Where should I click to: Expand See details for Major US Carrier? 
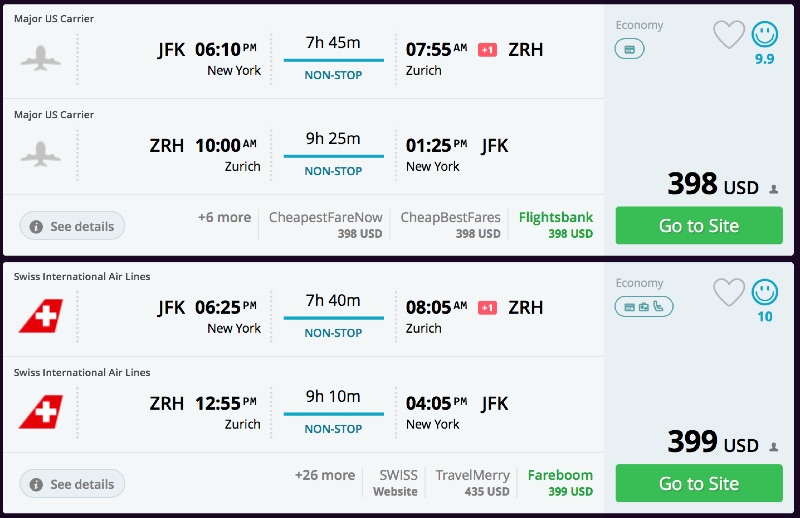[x=72, y=226]
